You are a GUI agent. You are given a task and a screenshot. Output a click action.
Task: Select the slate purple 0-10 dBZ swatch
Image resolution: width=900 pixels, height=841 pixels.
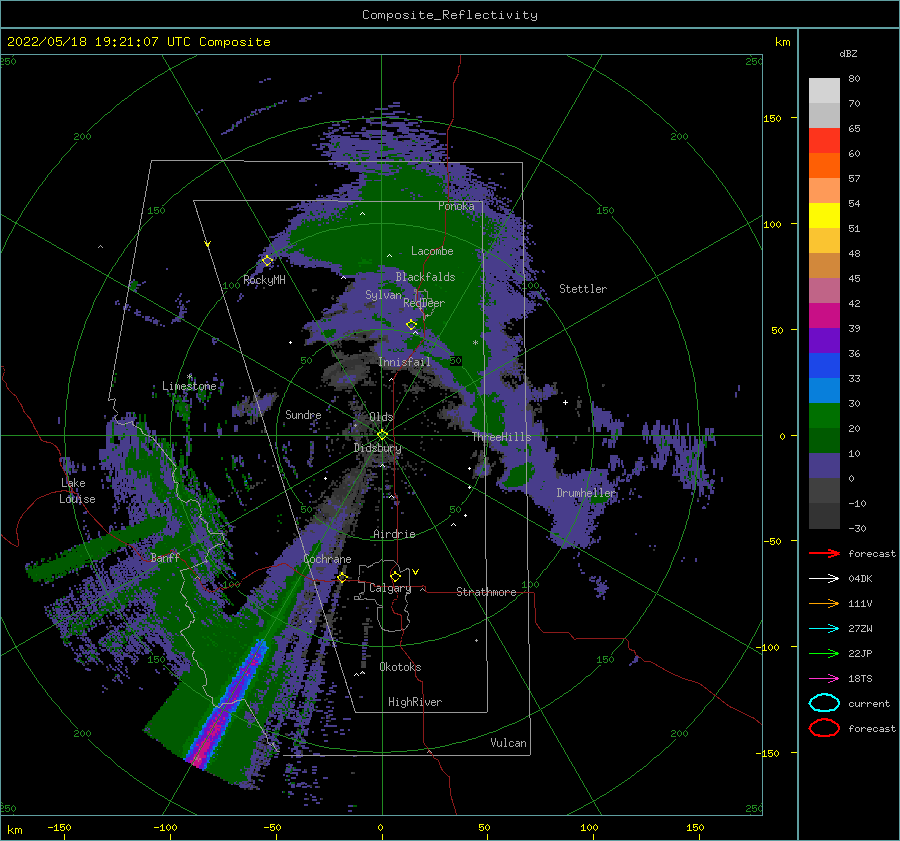tap(824, 465)
